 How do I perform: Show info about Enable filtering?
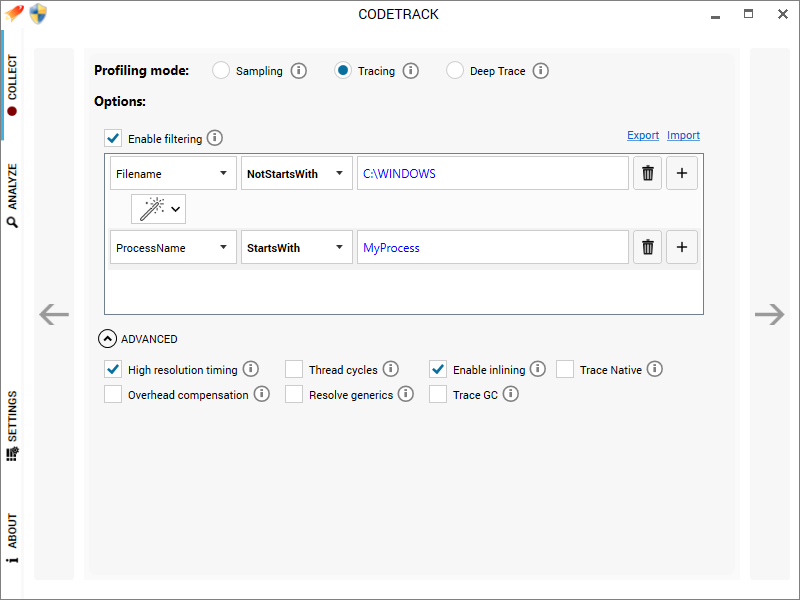point(215,138)
